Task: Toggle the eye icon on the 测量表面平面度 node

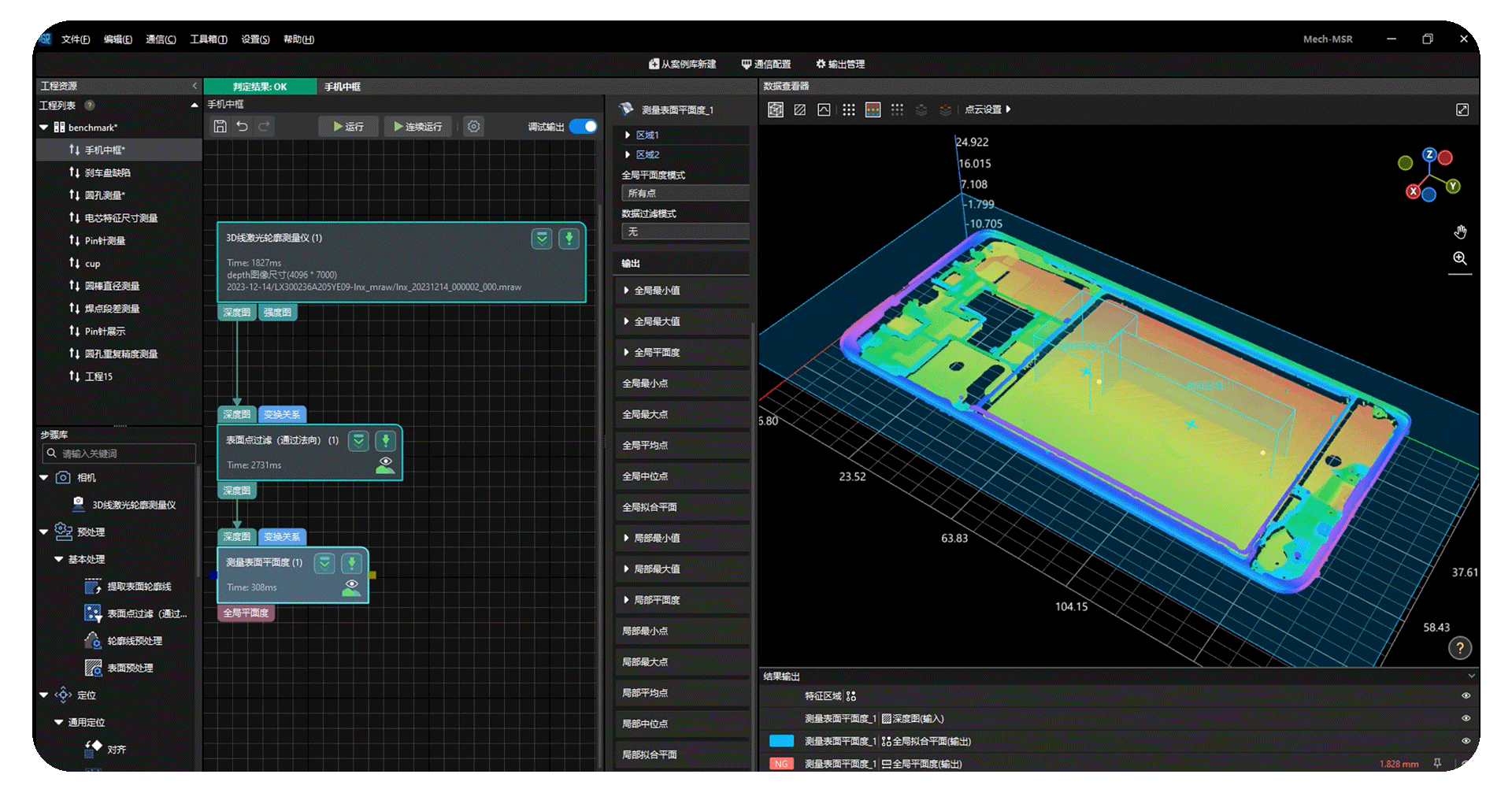Action: click(x=351, y=587)
